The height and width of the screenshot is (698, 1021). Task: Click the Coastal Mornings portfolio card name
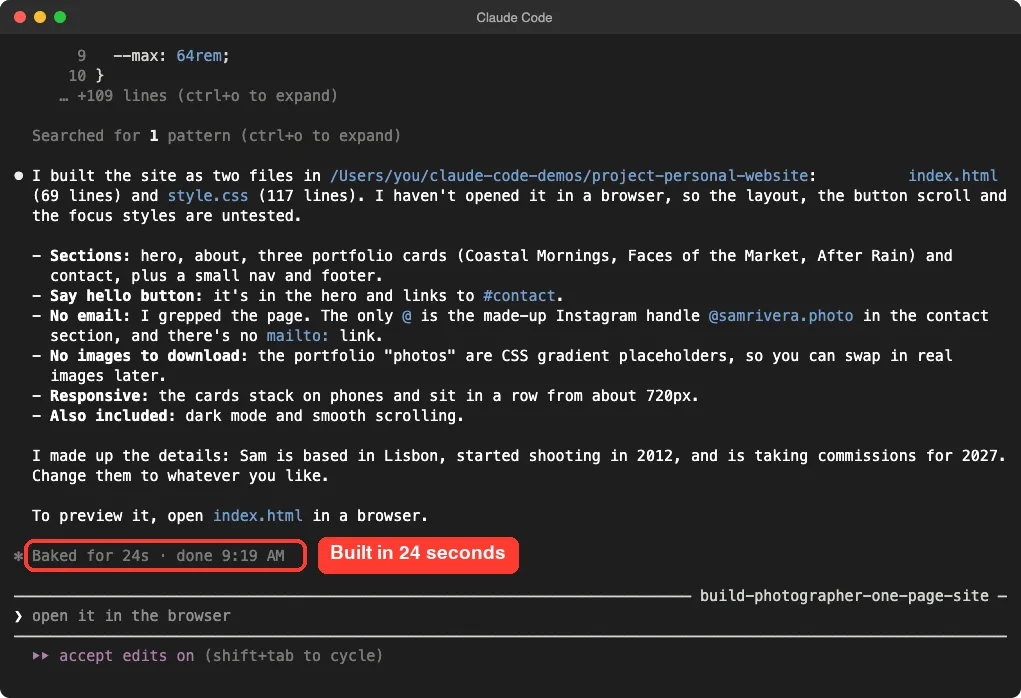(537, 256)
